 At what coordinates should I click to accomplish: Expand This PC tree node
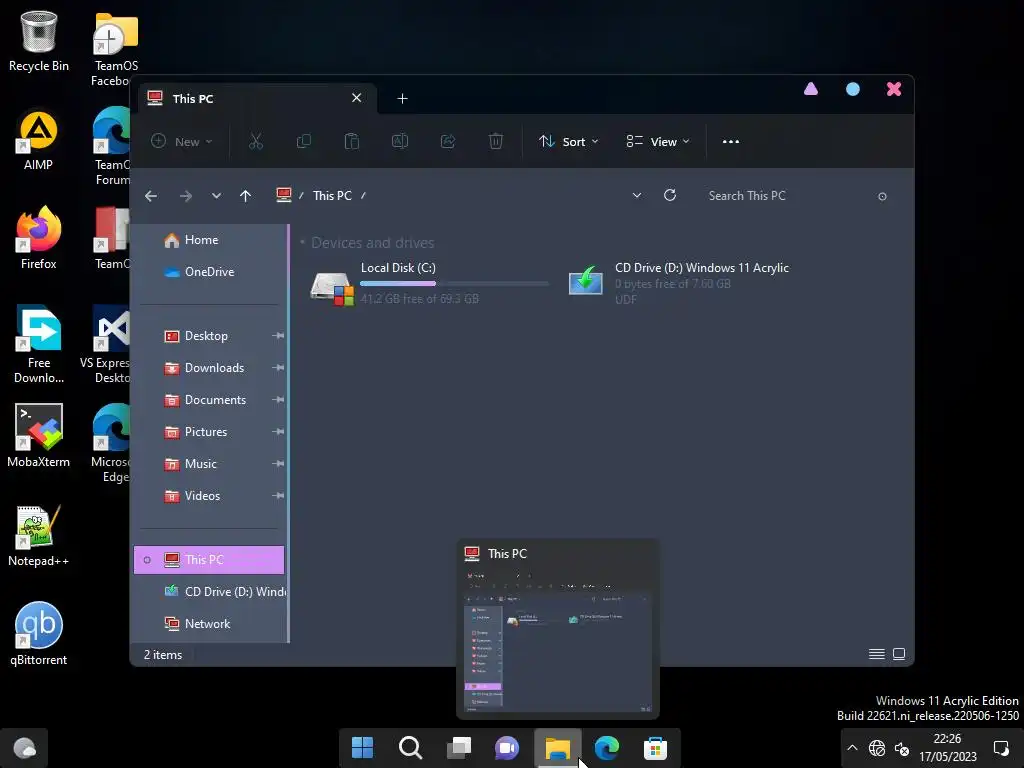point(147,560)
